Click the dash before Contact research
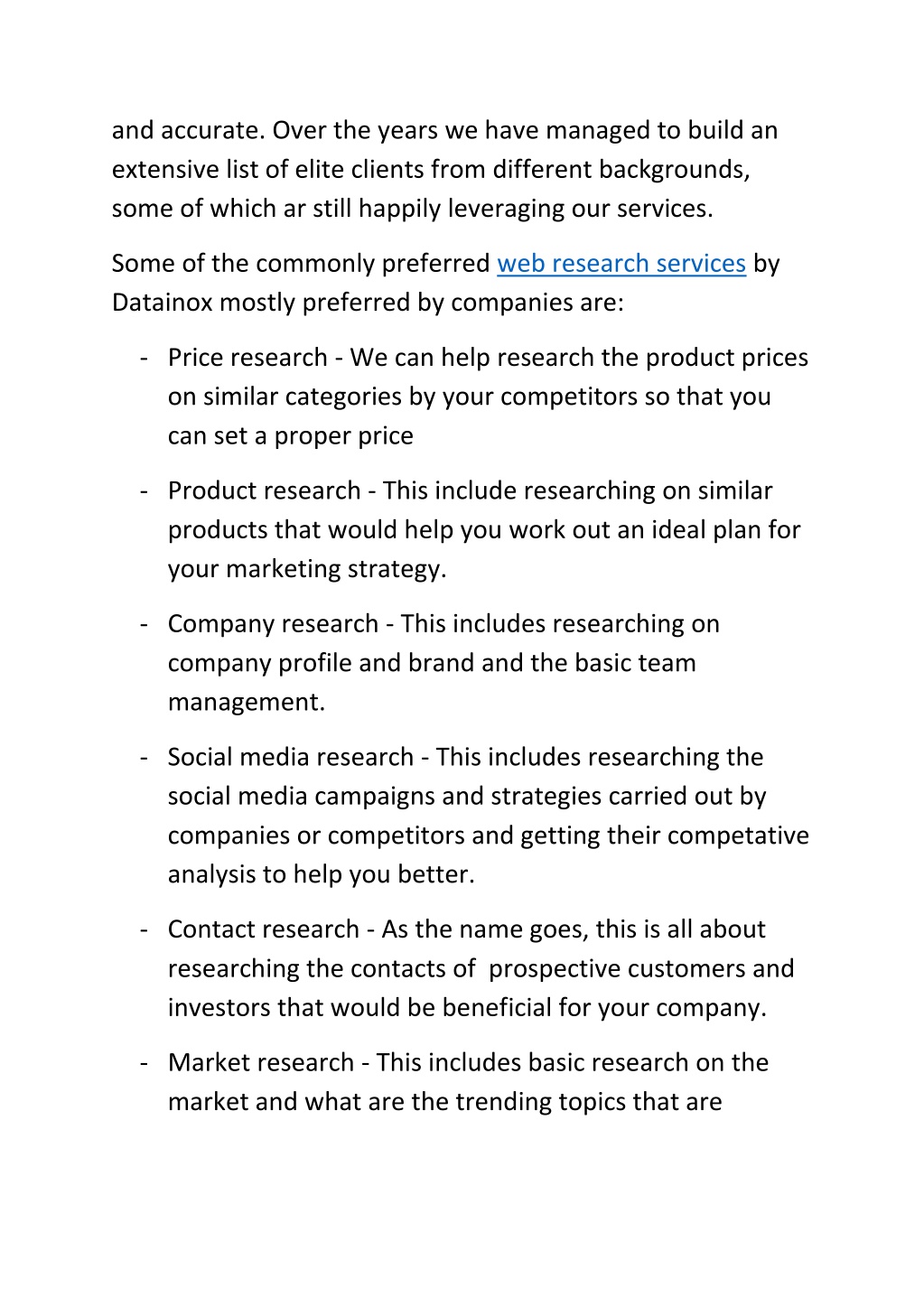This screenshot has height=1307, width=924. tap(145, 930)
